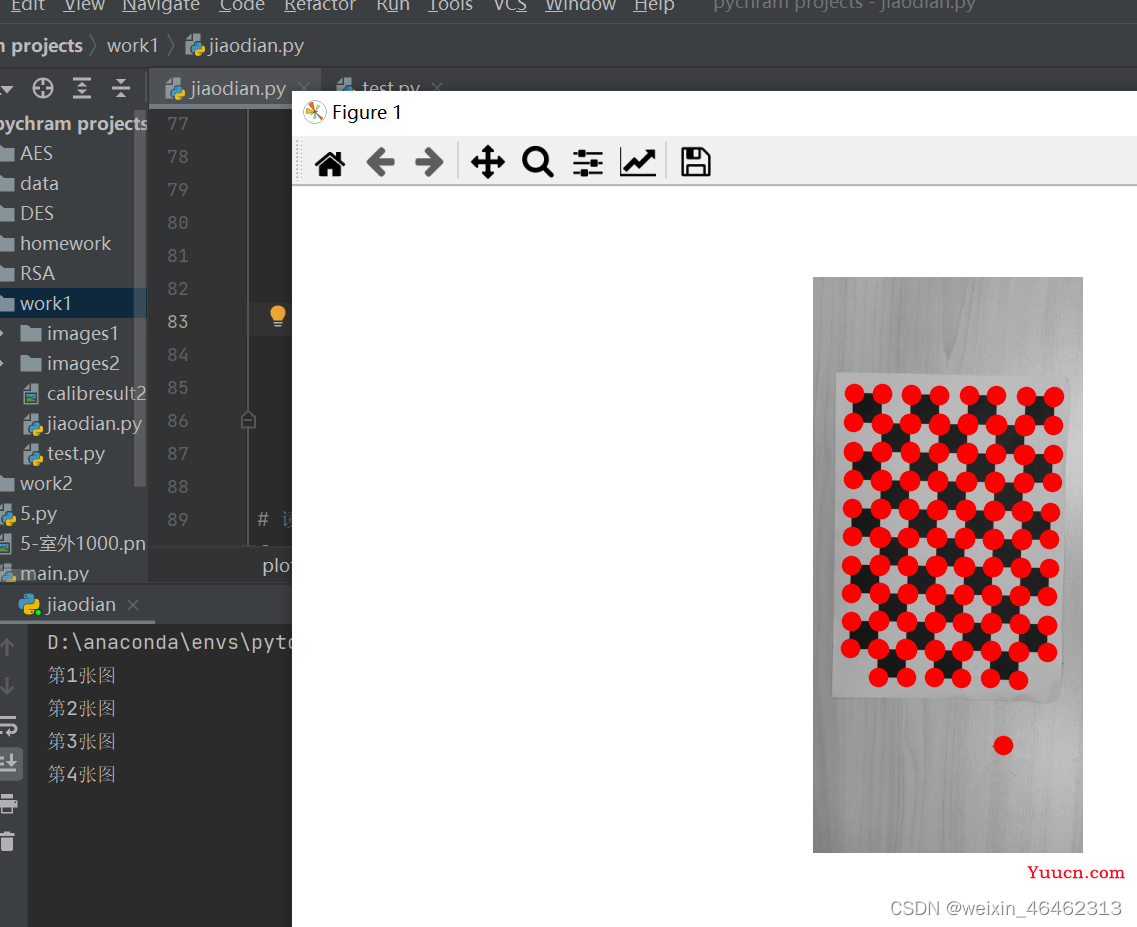Image resolution: width=1137 pixels, height=927 pixels.
Task: Click down arrow in run panel
Action: tap(8, 685)
